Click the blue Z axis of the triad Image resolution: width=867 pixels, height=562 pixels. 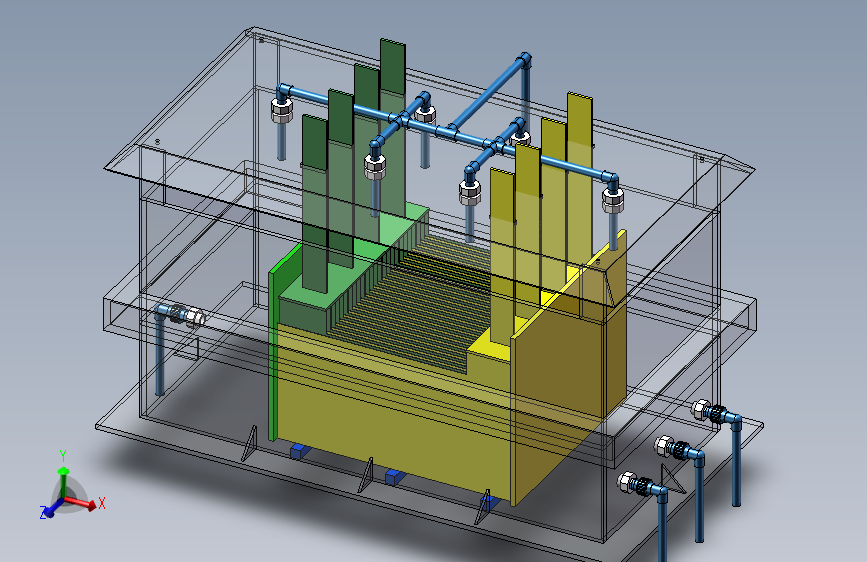click(x=53, y=508)
